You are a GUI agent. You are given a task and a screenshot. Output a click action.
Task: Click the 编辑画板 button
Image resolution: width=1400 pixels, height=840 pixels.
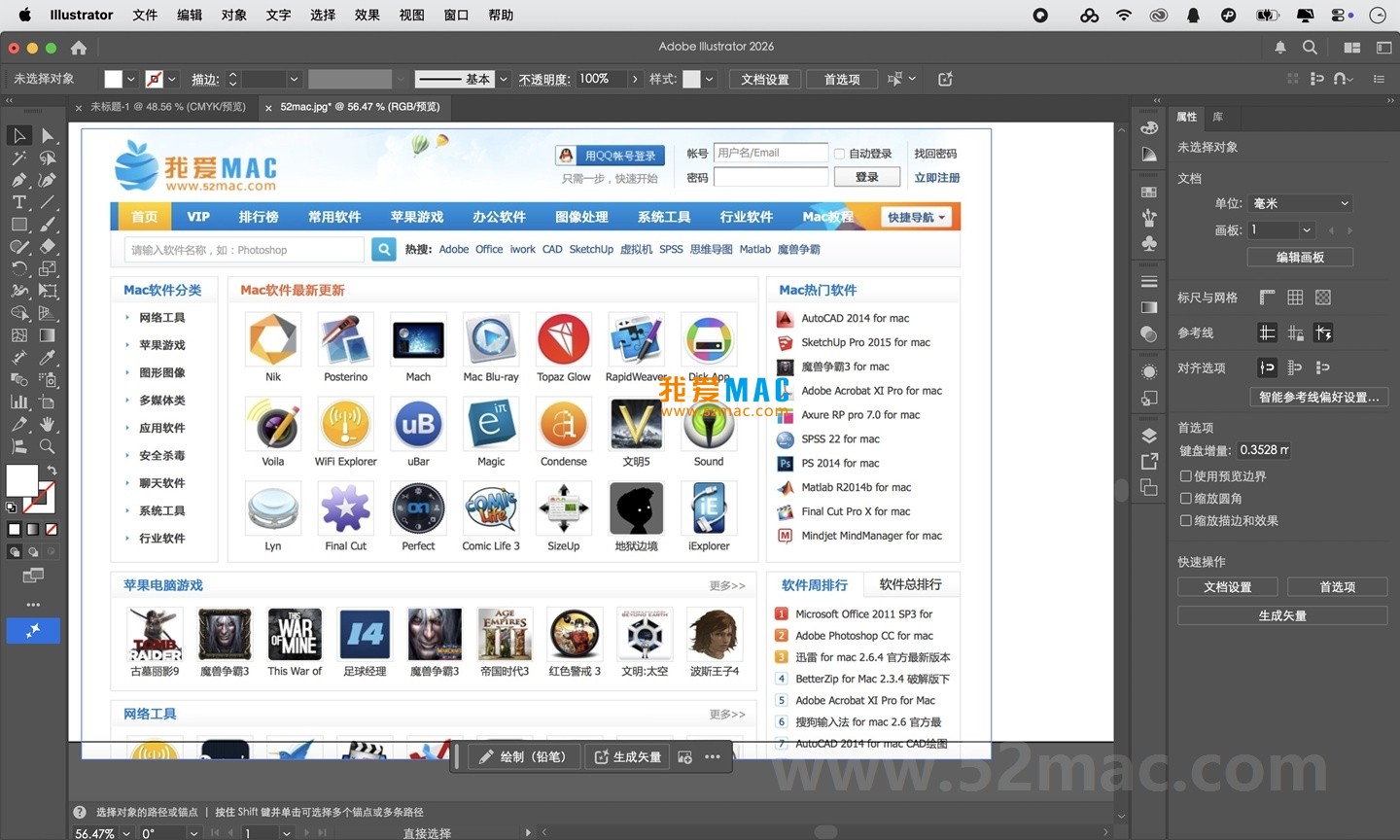coord(1300,257)
